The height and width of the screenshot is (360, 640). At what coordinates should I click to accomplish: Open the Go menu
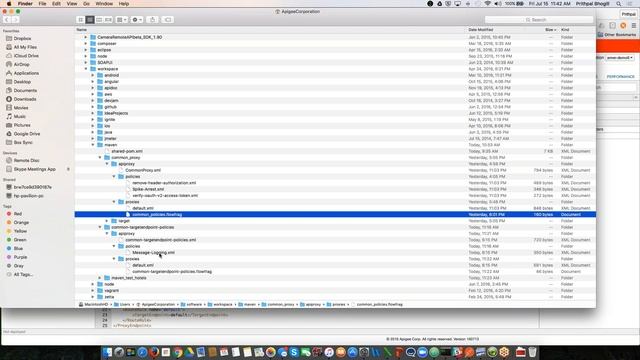(86, 4)
